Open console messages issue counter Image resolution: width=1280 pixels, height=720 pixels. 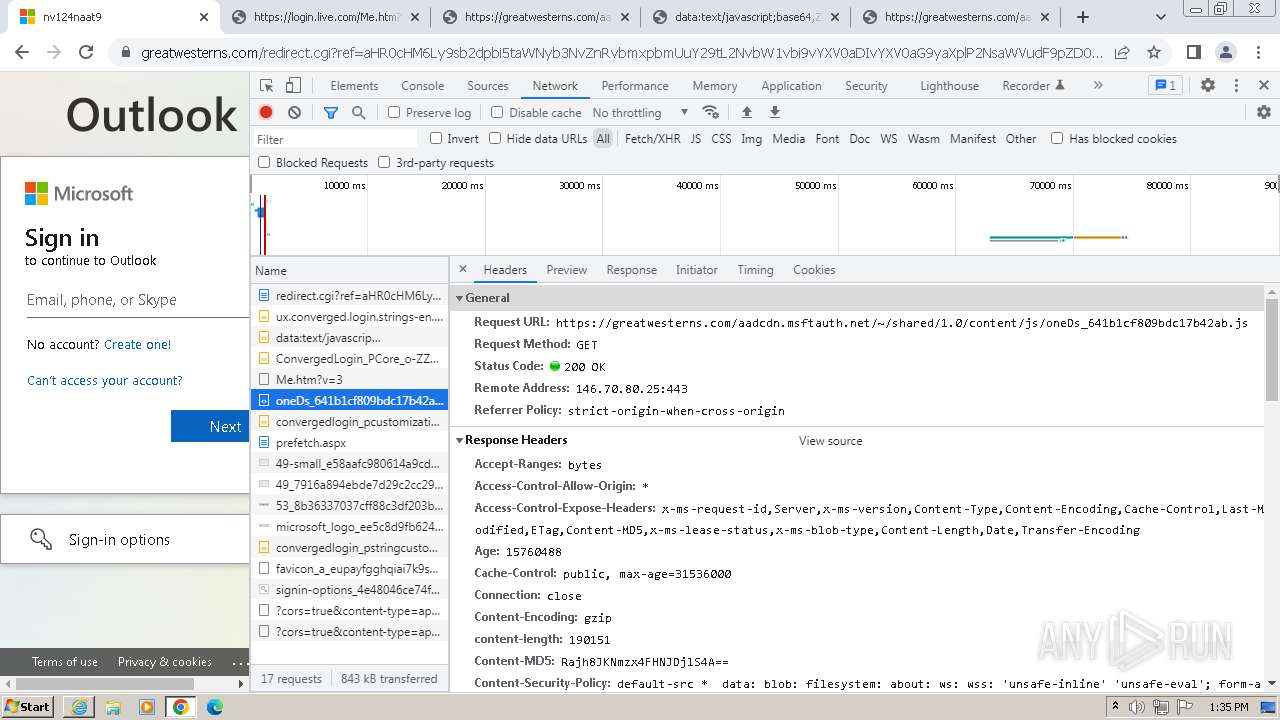(x=1164, y=86)
